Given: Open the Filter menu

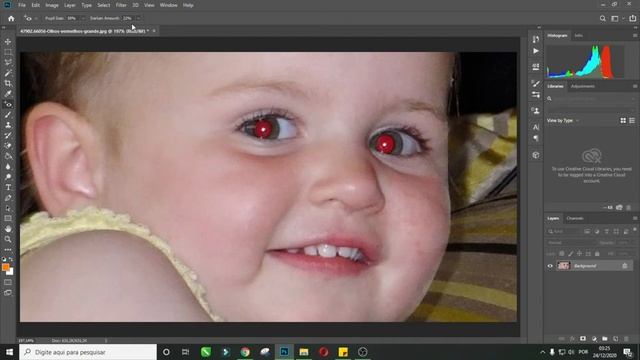Looking at the screenshot, I should click(x=121, y=5).
